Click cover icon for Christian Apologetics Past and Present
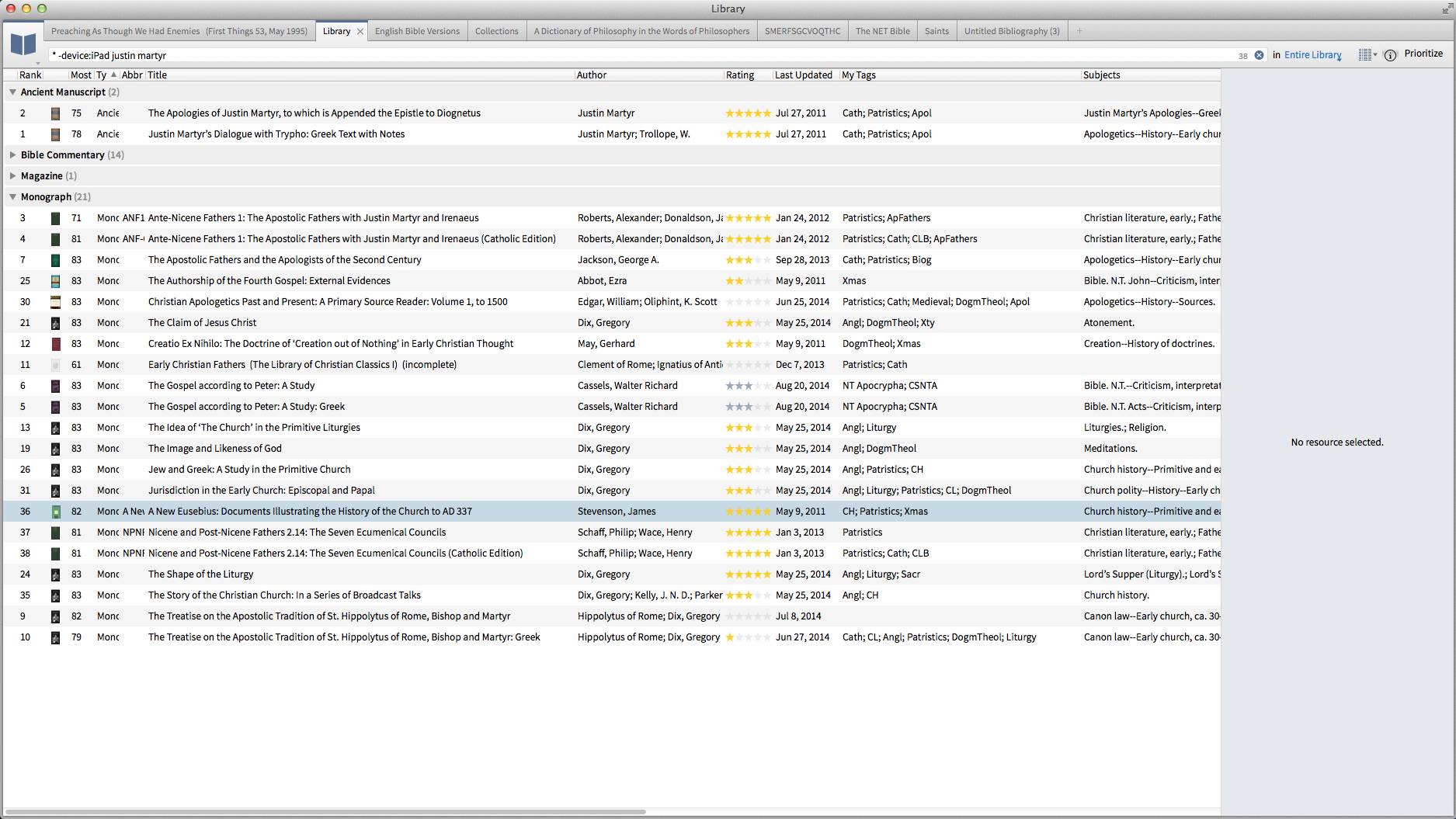This screenshot has width=1456, height=819. (55, 302)
